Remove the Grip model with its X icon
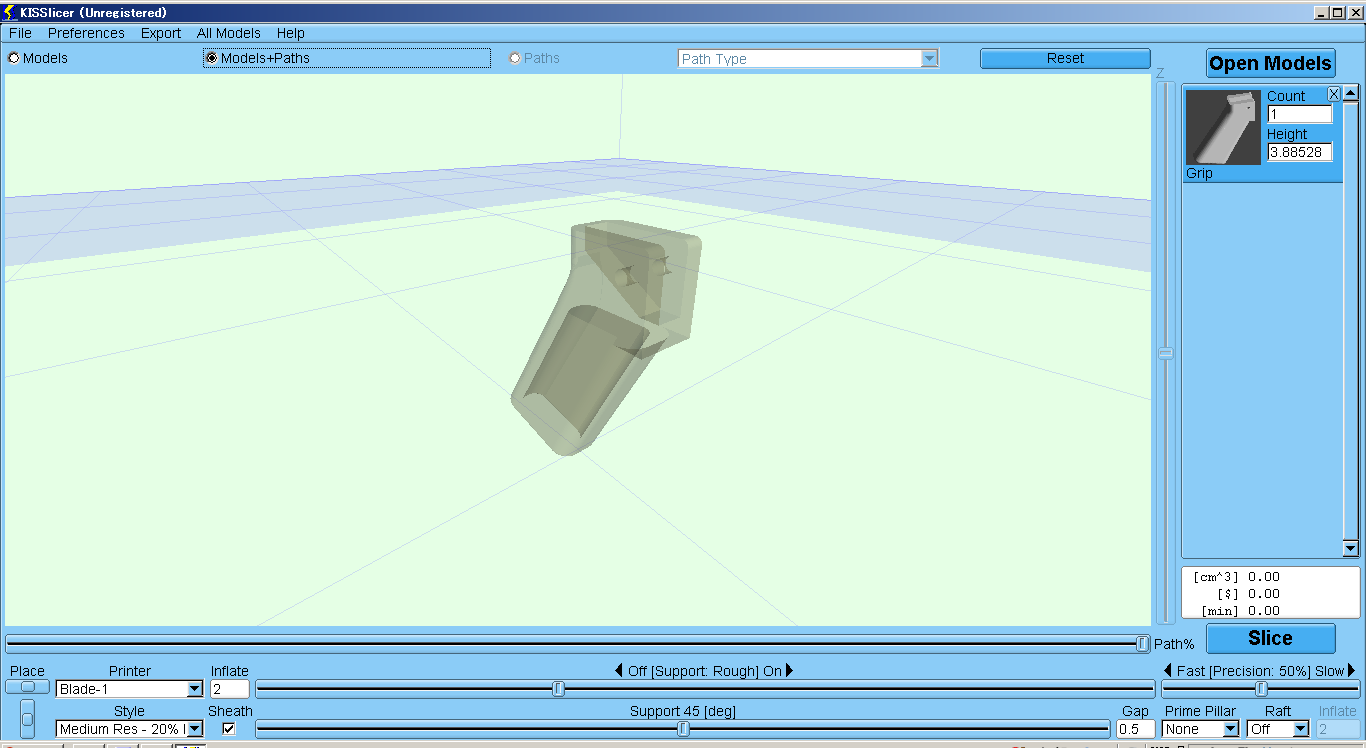The height and width of the screenshot is (748, 1366). 1333,94
